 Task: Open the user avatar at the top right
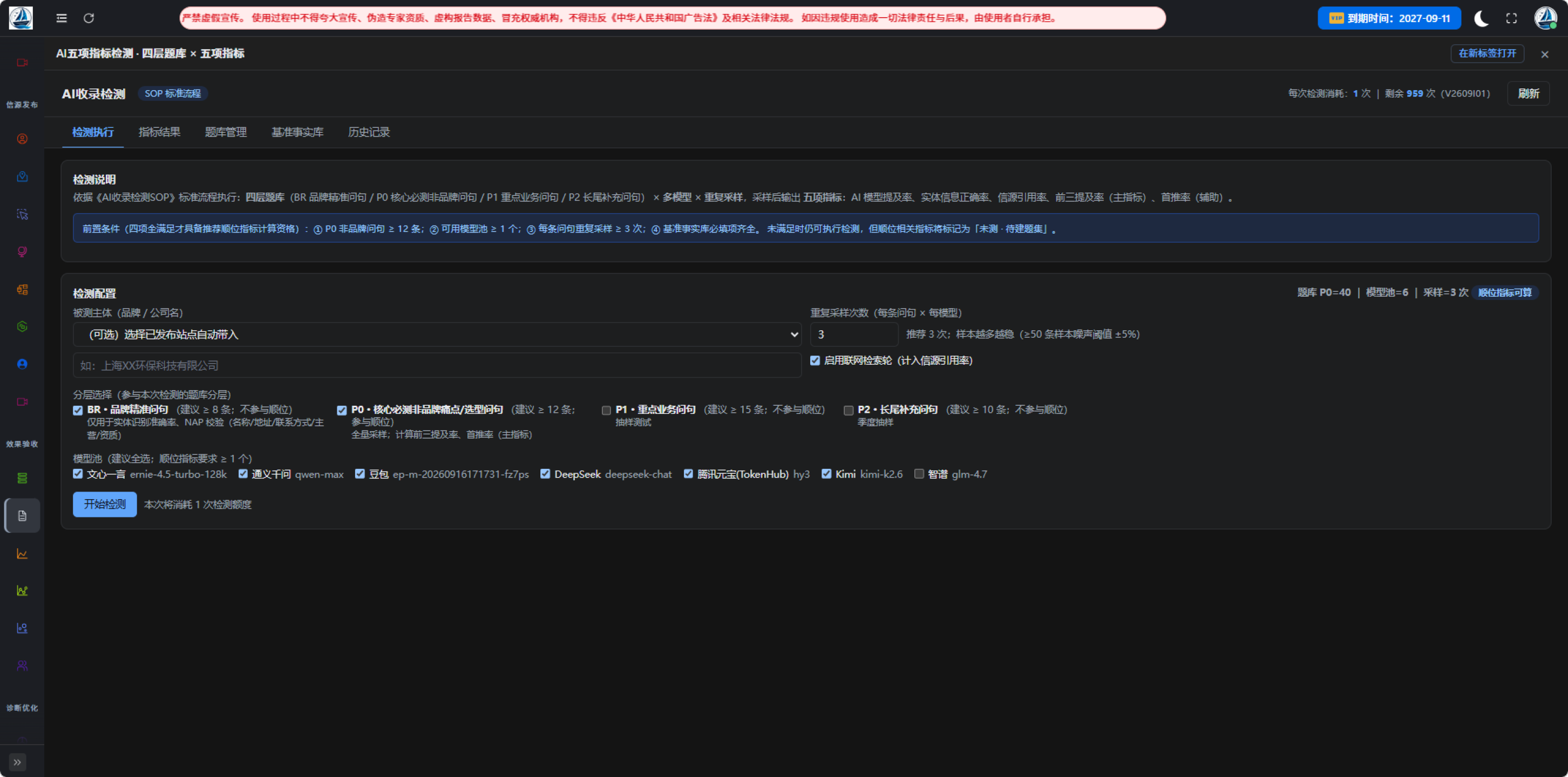coord(1545,18)
